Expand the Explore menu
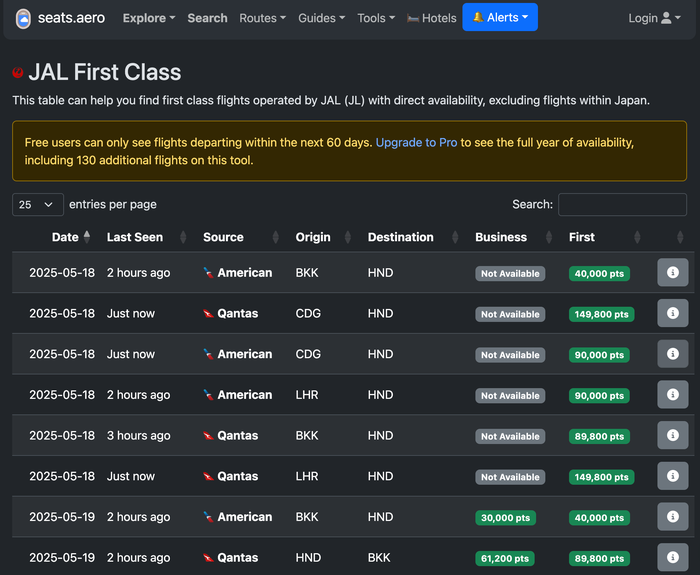 point(149,18)
